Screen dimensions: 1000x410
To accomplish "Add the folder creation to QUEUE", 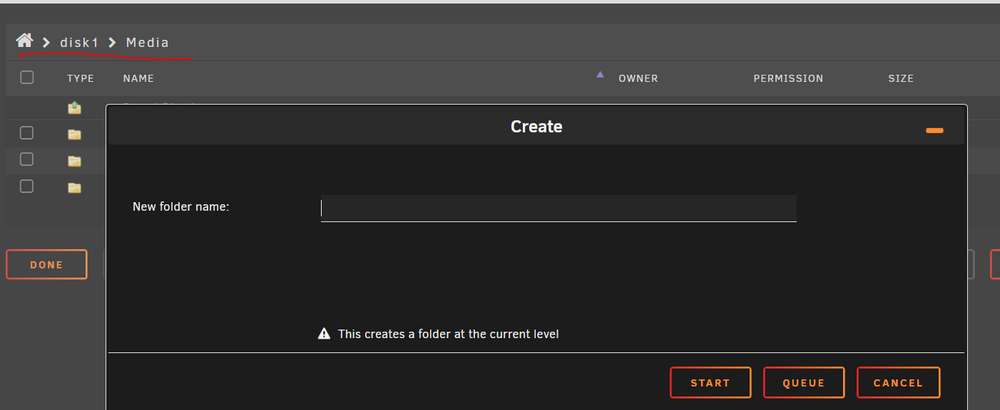I will click(x=804, y=383).
